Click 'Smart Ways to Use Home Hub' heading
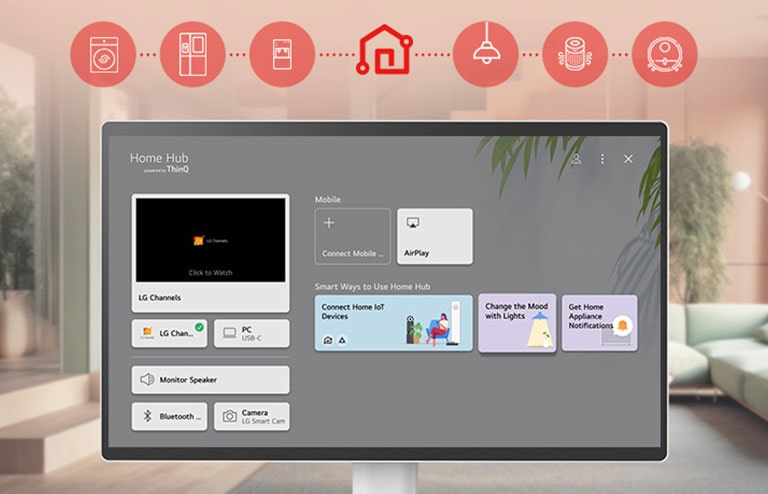The width and height of the screenshot is (768, 494). (373, 286)
